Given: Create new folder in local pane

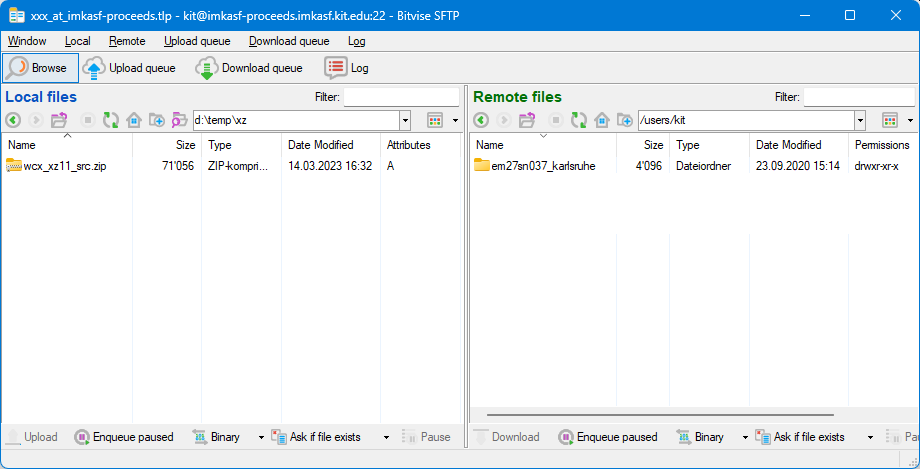Looking at the screenshot, I should 157,120.
